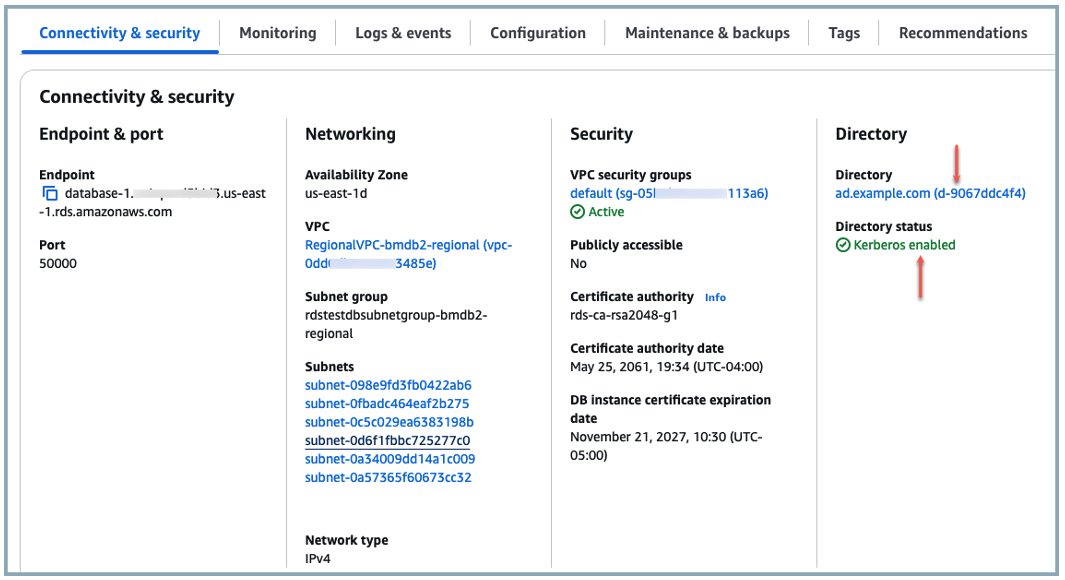This screenshot has height=580, width=1065.
Task: Select the Configuration tab
Action: tap(537, 33)
